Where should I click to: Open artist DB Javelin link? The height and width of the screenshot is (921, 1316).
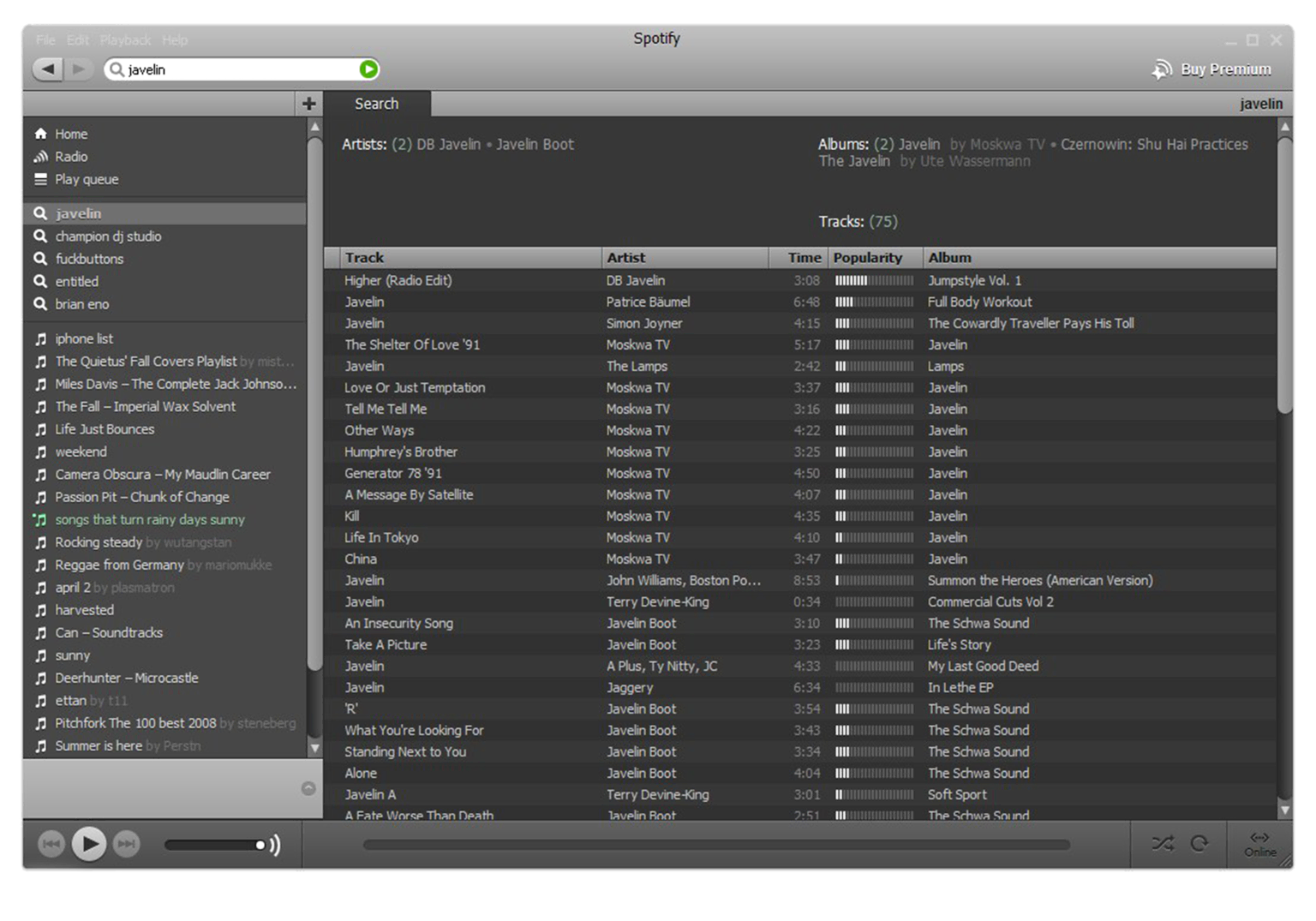pos(448,144)
